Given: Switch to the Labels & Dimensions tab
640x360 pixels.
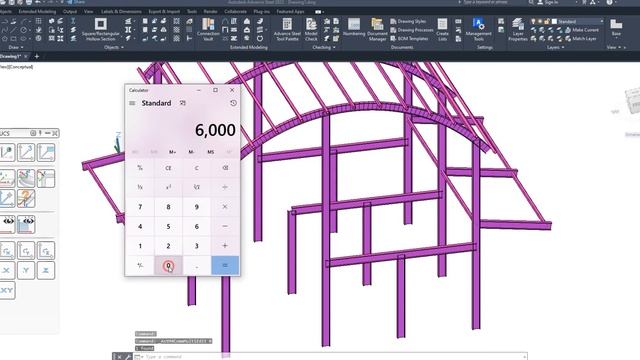Looking at the screenshot, I should pyautogui.click(x=121, y=11).
